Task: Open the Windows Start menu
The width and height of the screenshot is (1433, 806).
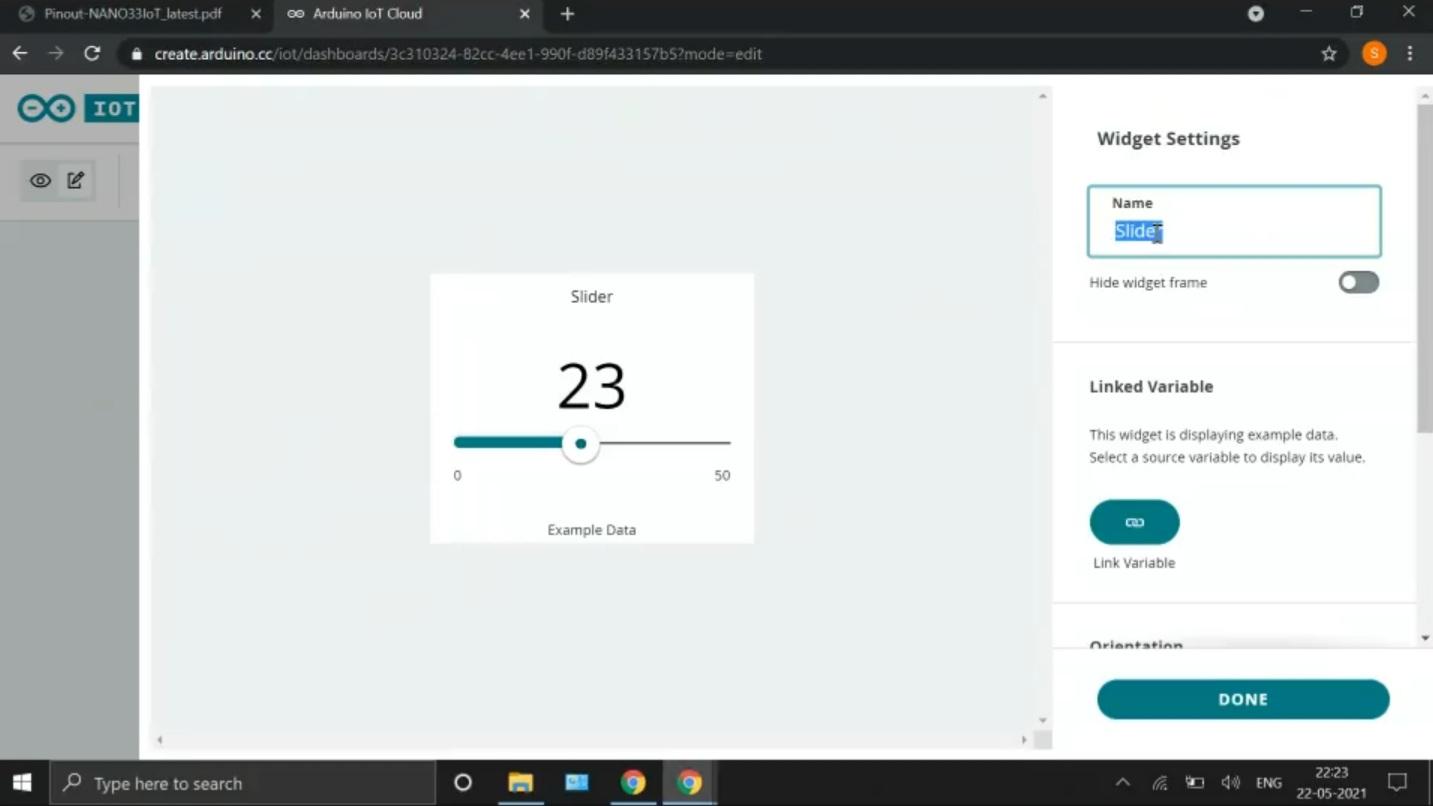Action: coord(22,783)
